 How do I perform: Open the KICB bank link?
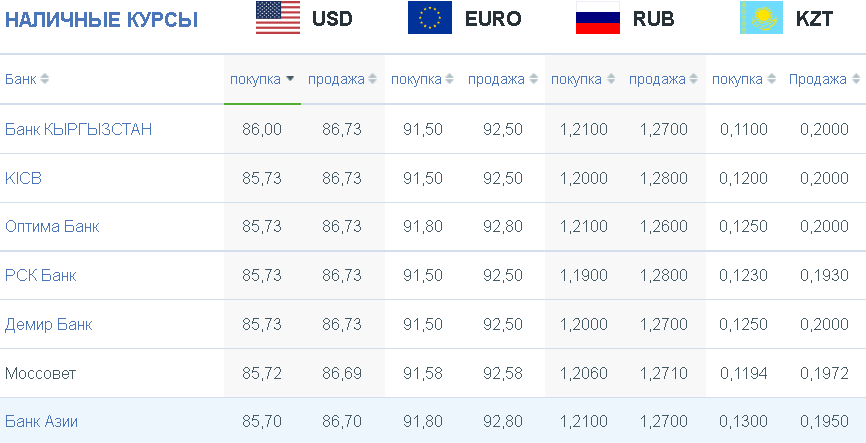point(23,178)
